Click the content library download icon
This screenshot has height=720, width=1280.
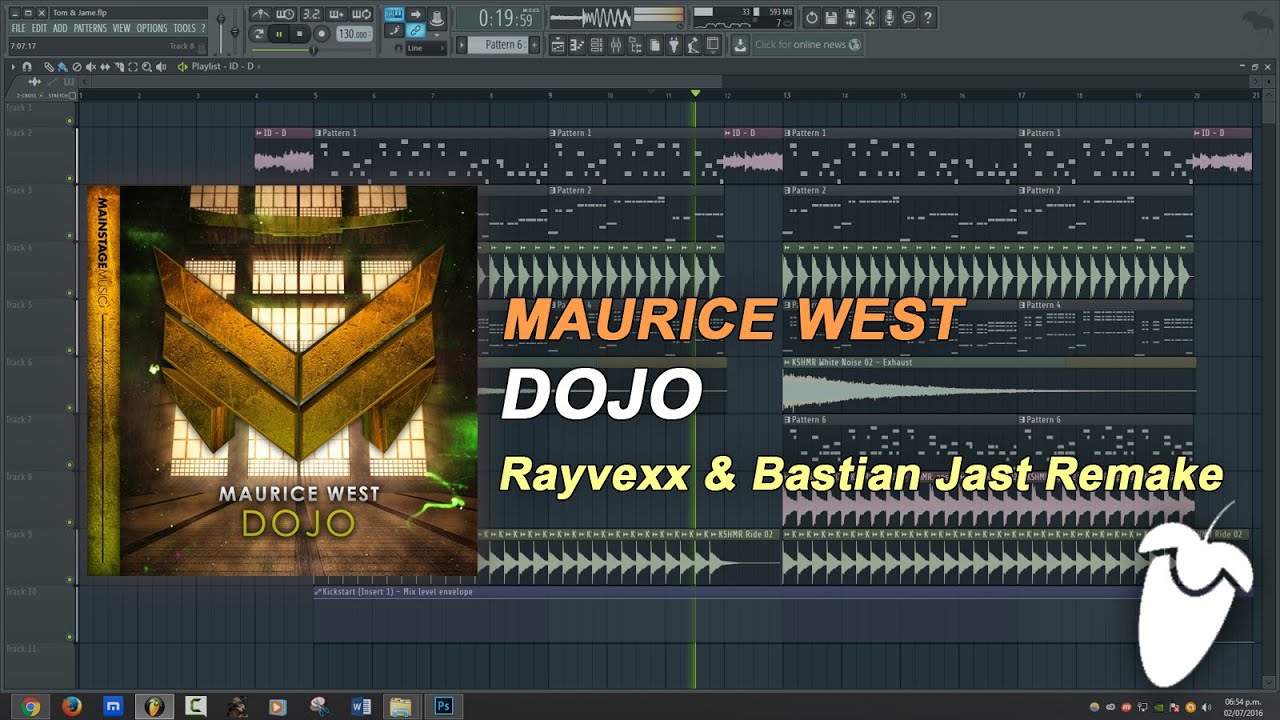[740, 45]
